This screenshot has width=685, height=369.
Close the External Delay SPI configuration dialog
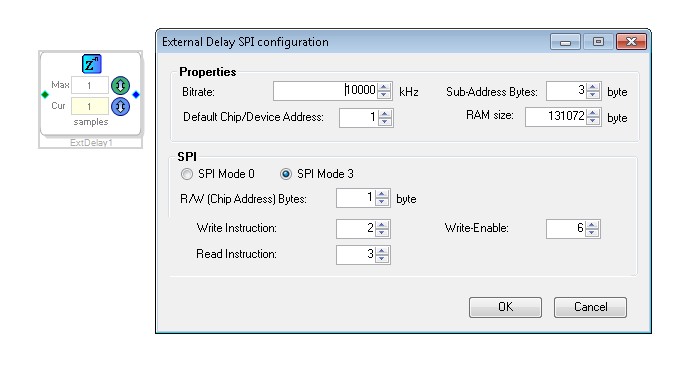pyautogui.click(x=631, y=42)
